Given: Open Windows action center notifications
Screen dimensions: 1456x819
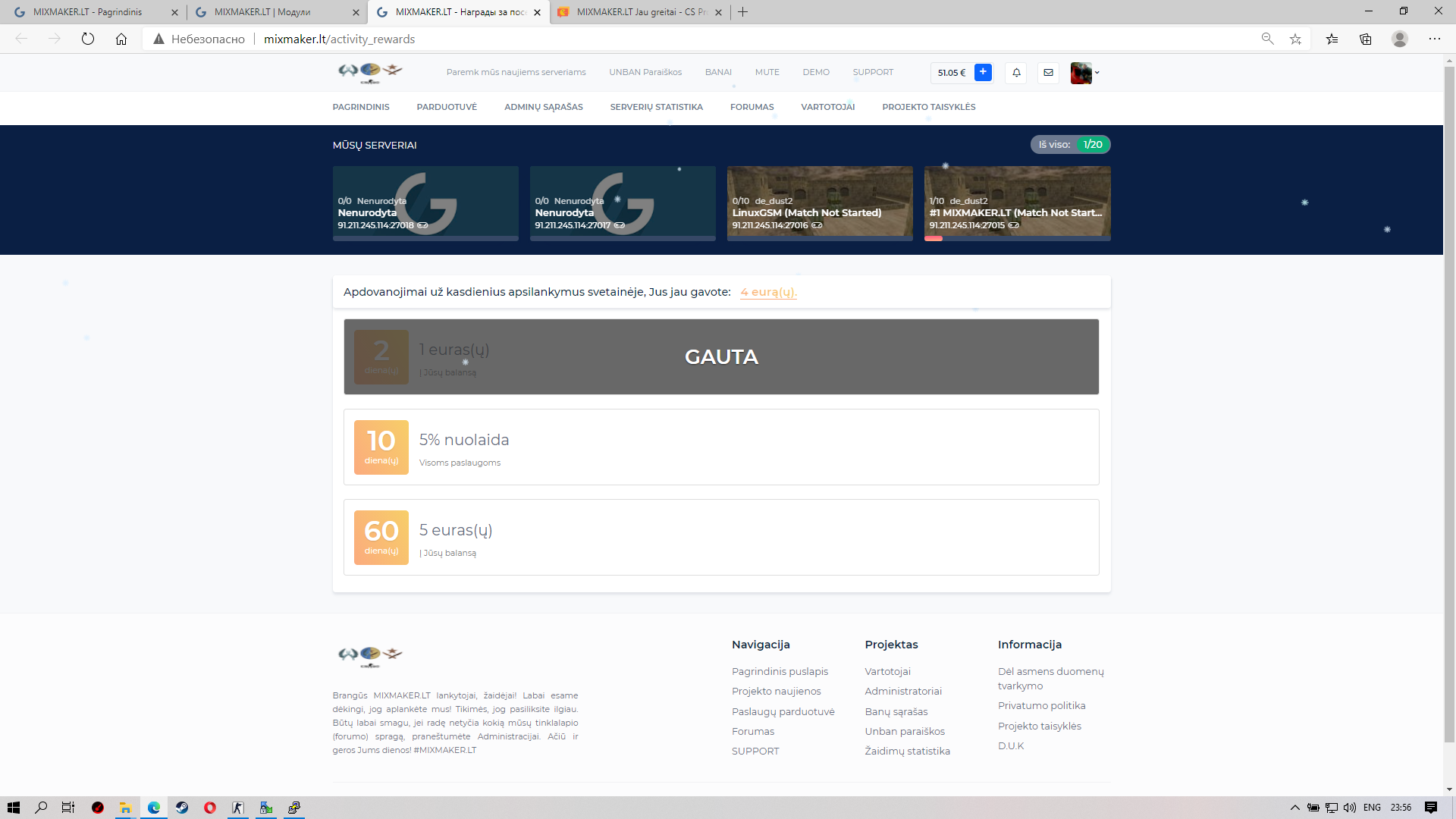Looking at the screenshot, I should point(1431,808).
